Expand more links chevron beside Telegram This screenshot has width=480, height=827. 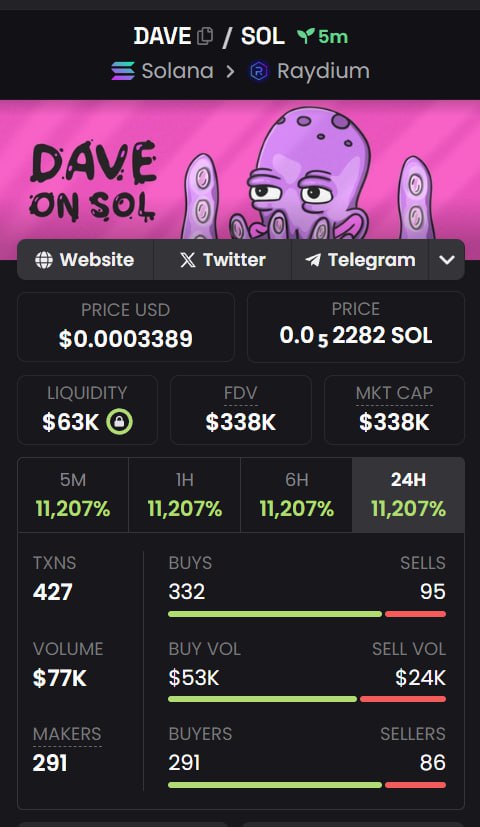(447, 260)
